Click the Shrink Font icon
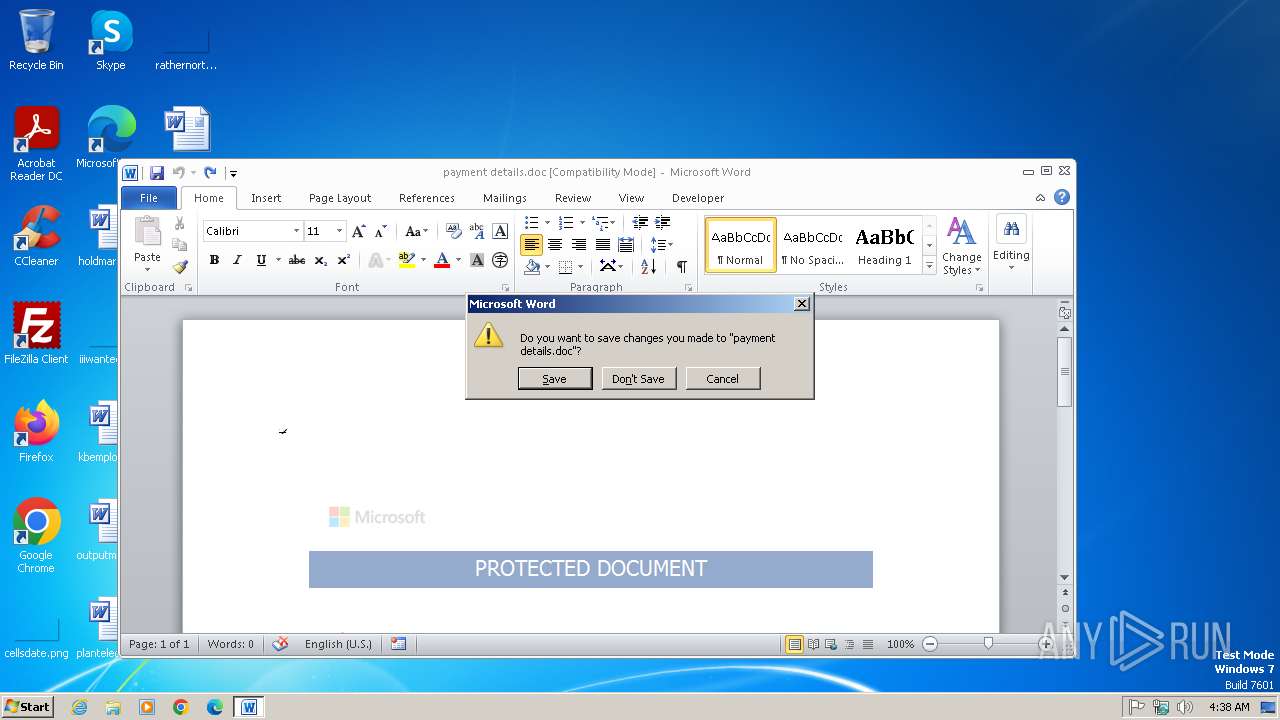The width and height of the screenshot is (1280, 720). pyautogui.click(x=380, y=231)
